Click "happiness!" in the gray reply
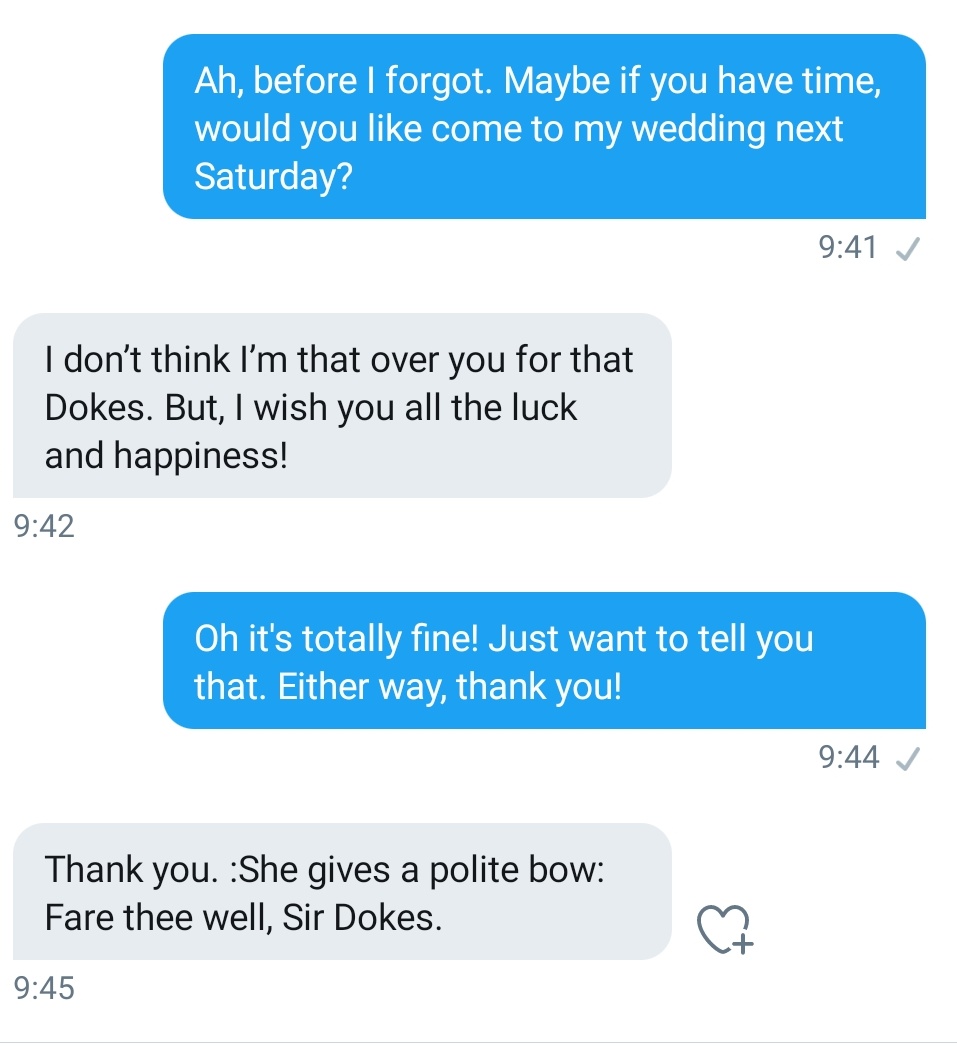The height and width of the screenshot is (1051, 957). click(201, 456)
